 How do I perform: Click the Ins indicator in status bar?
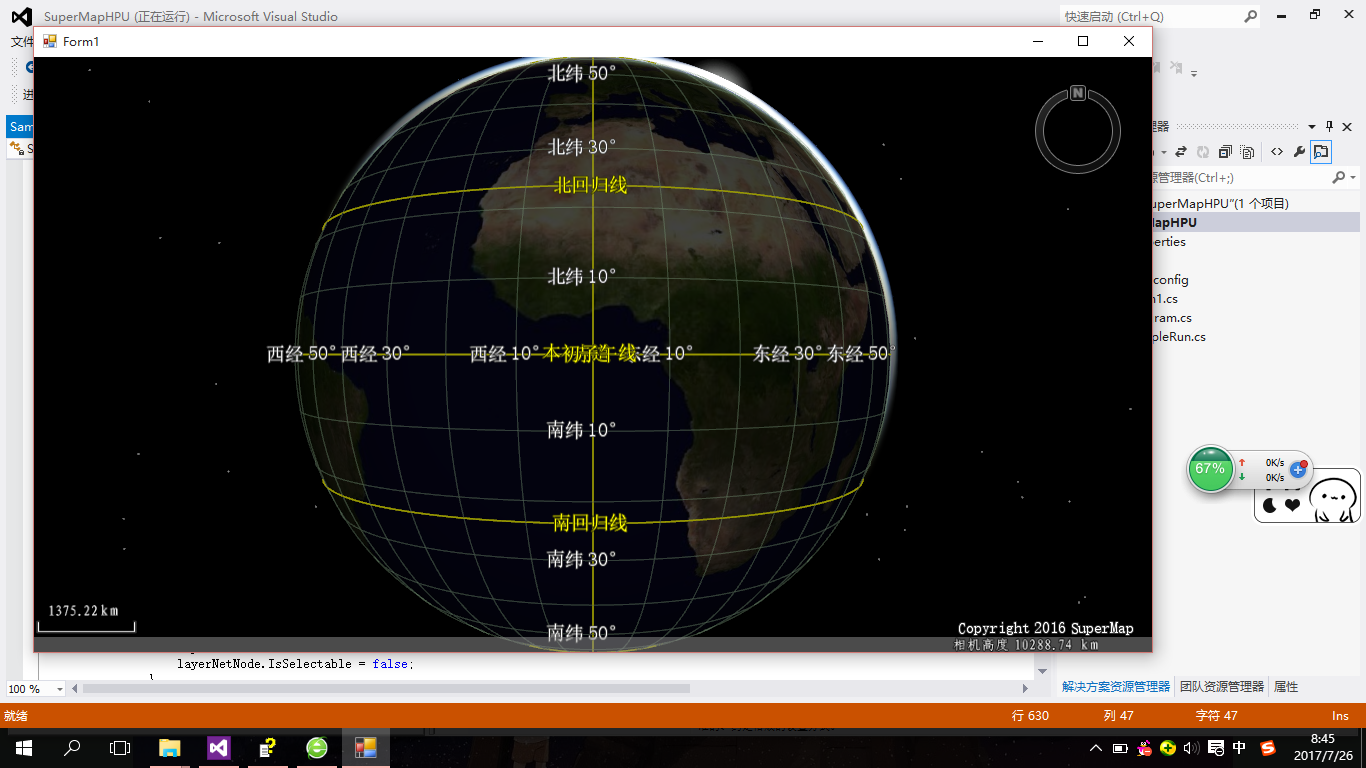1340,715
